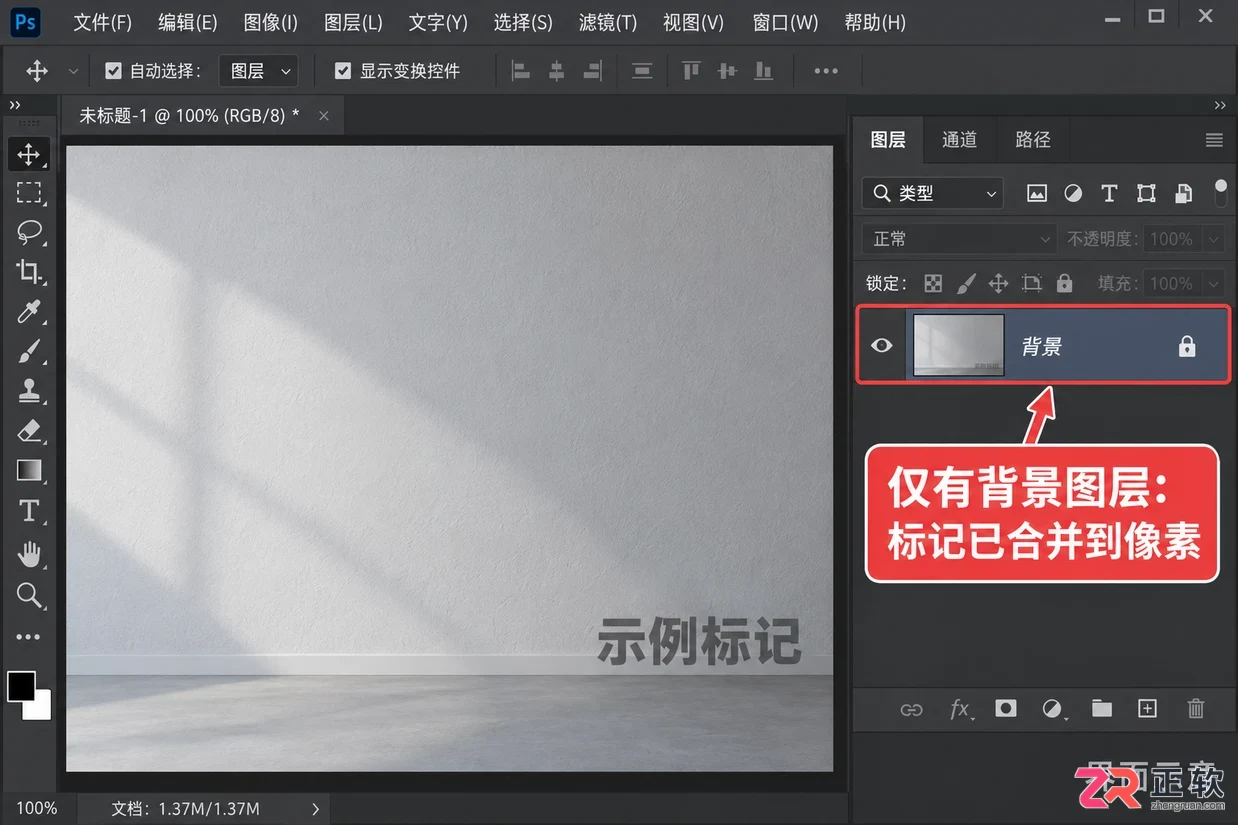The width and height of the screenshot is (1238, 825).
Task: Select the Zoom tool
Action: [x=29, y=596]
